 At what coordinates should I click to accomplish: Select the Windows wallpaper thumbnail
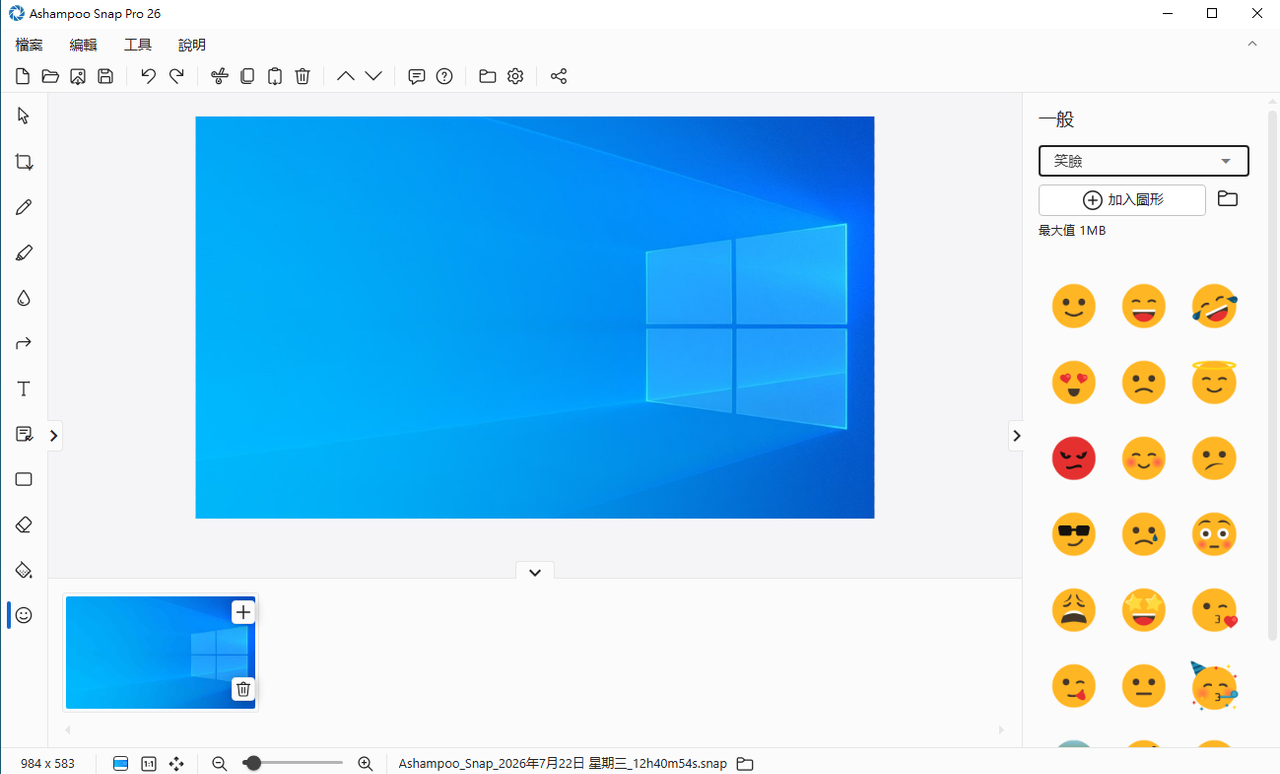[x=160, y=652]
